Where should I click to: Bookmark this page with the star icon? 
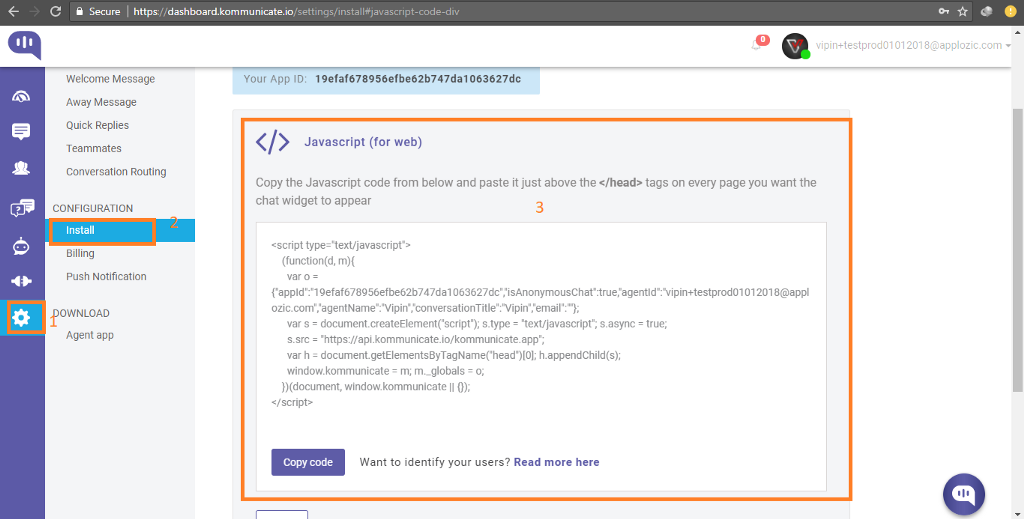pyautogui.click(x=963, y=11)
